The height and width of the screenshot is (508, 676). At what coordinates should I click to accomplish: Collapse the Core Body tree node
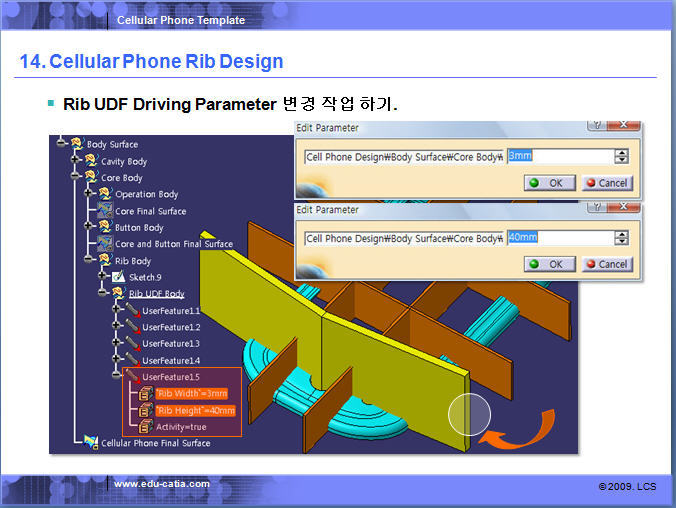click(x=75, y=178)
